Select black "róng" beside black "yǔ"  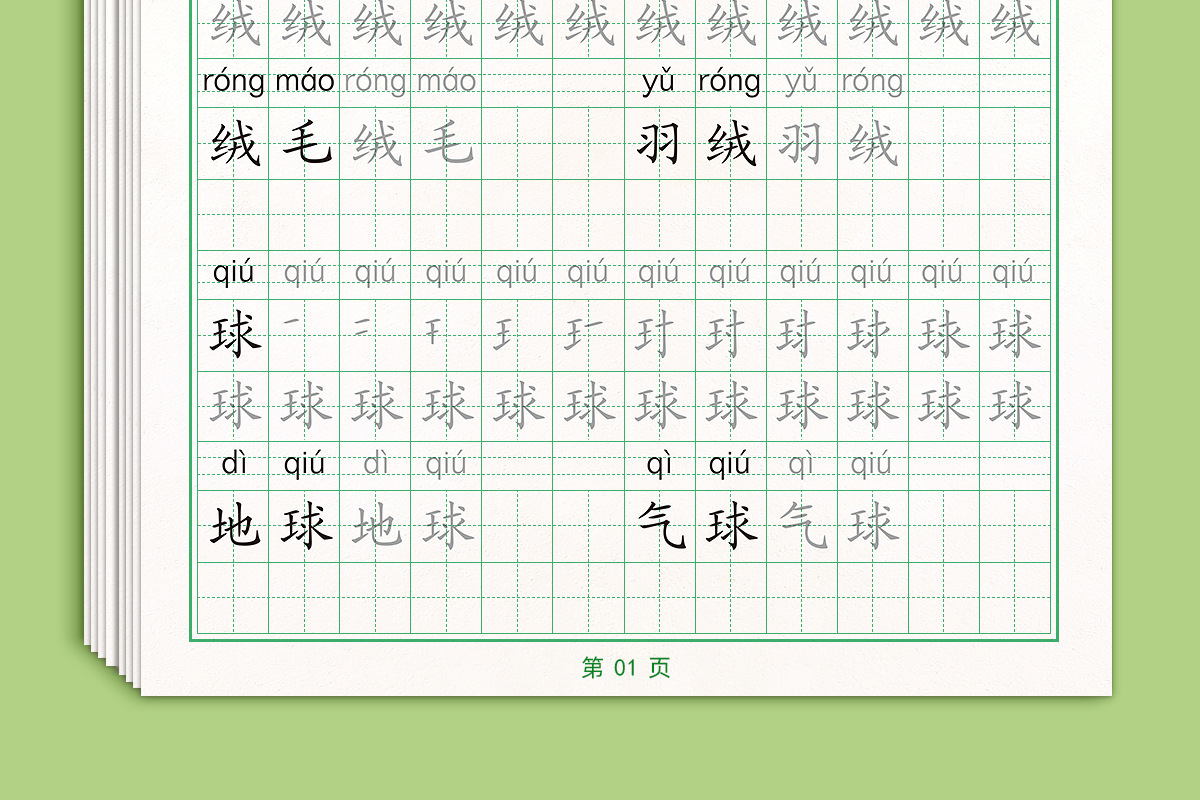point(729,83)
